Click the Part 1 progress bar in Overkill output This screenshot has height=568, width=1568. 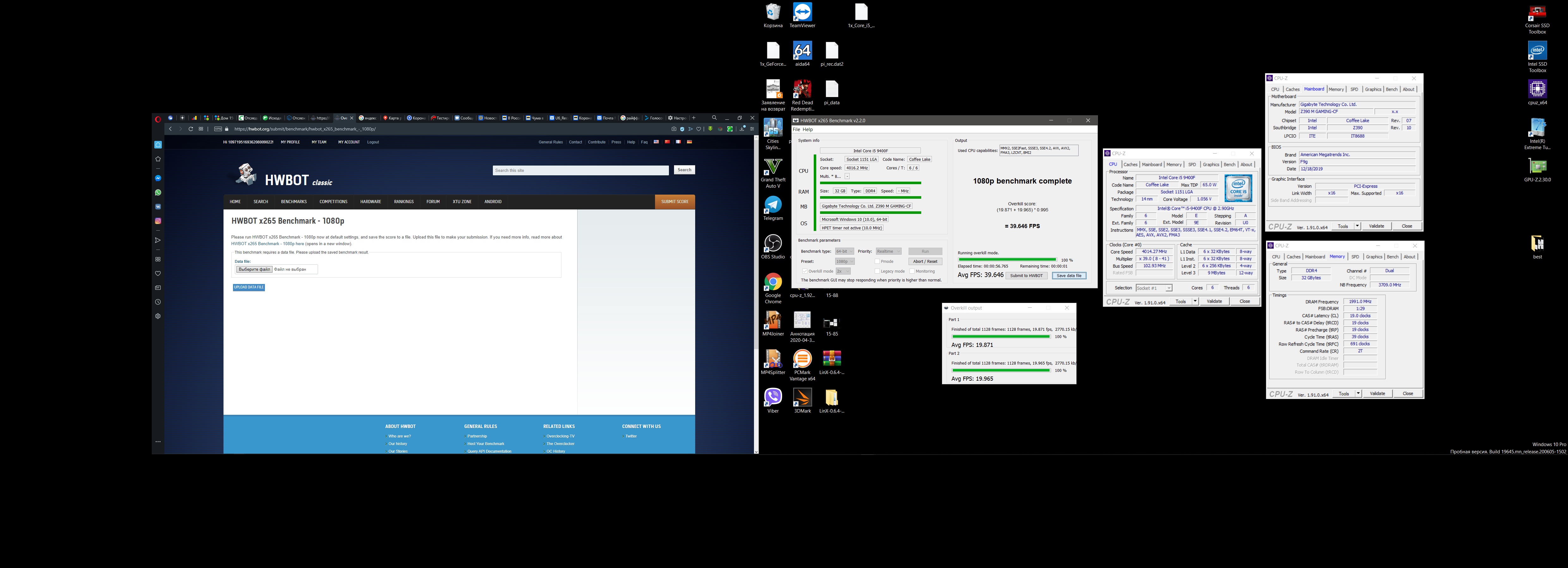point(1001,336)
